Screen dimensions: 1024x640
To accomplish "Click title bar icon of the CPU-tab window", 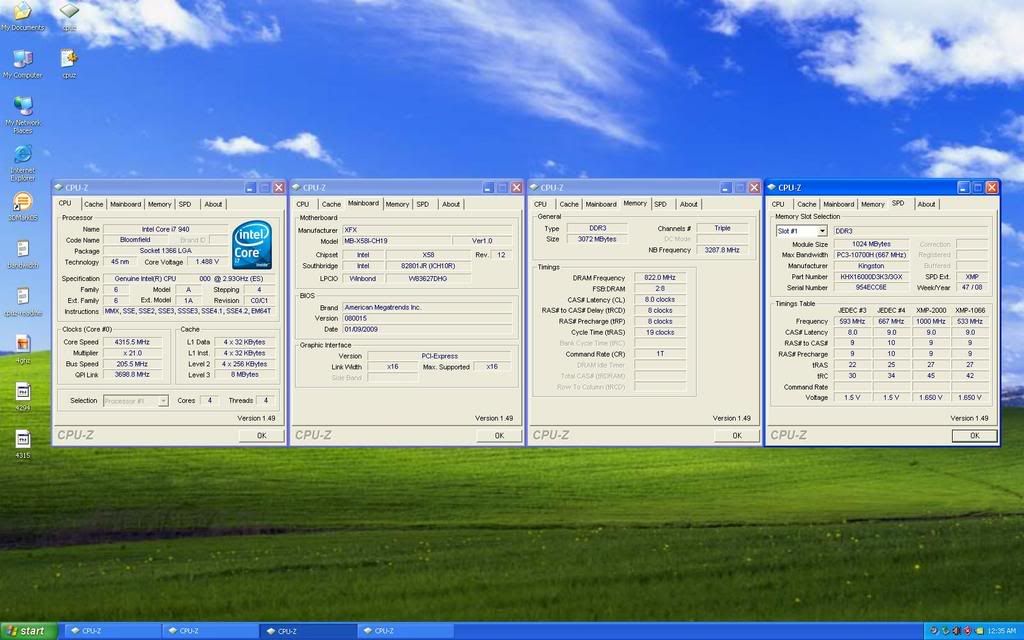I will [x=59, y=187].
